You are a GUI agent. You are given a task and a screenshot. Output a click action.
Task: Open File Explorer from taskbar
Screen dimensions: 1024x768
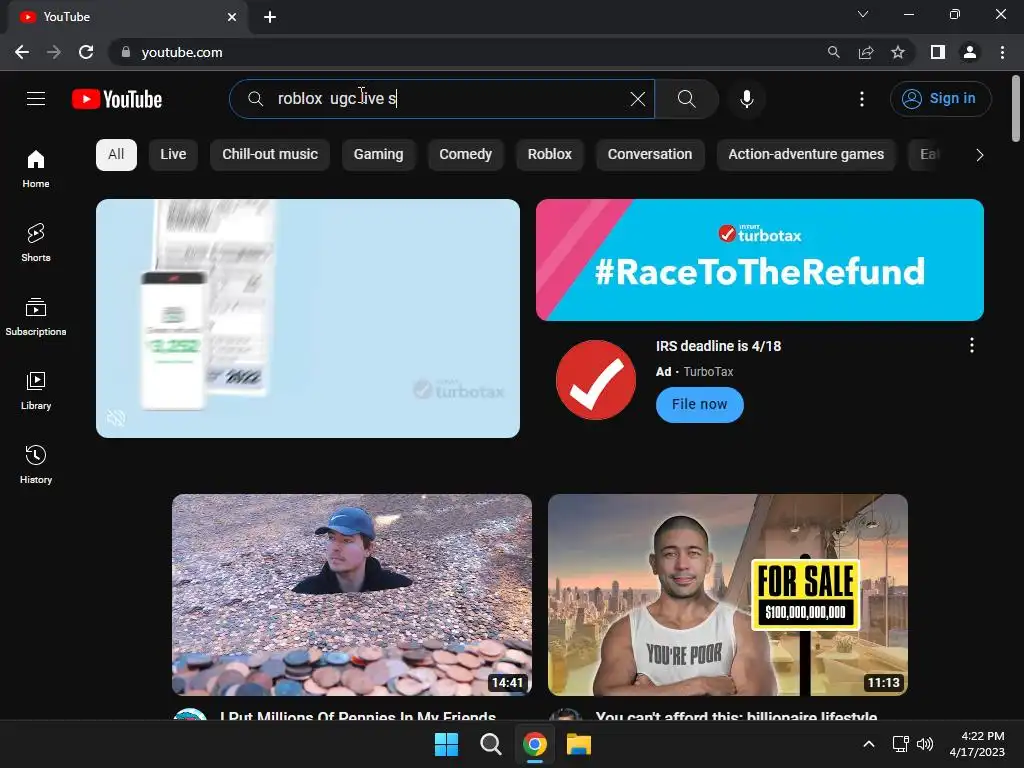pyautogui.click(x=579, y=744)
